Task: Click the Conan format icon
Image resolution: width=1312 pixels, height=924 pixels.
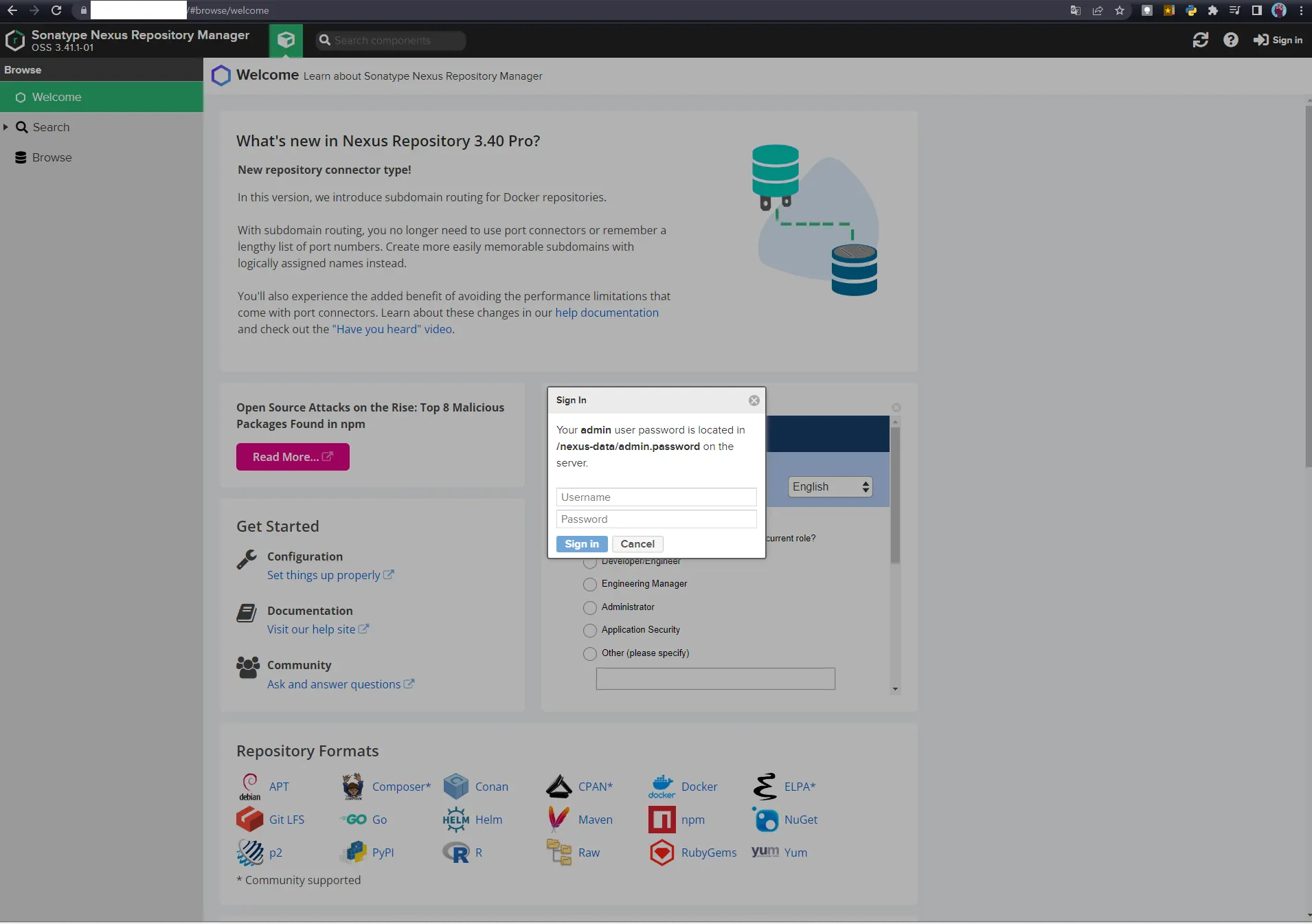Action: click(456, 787)
